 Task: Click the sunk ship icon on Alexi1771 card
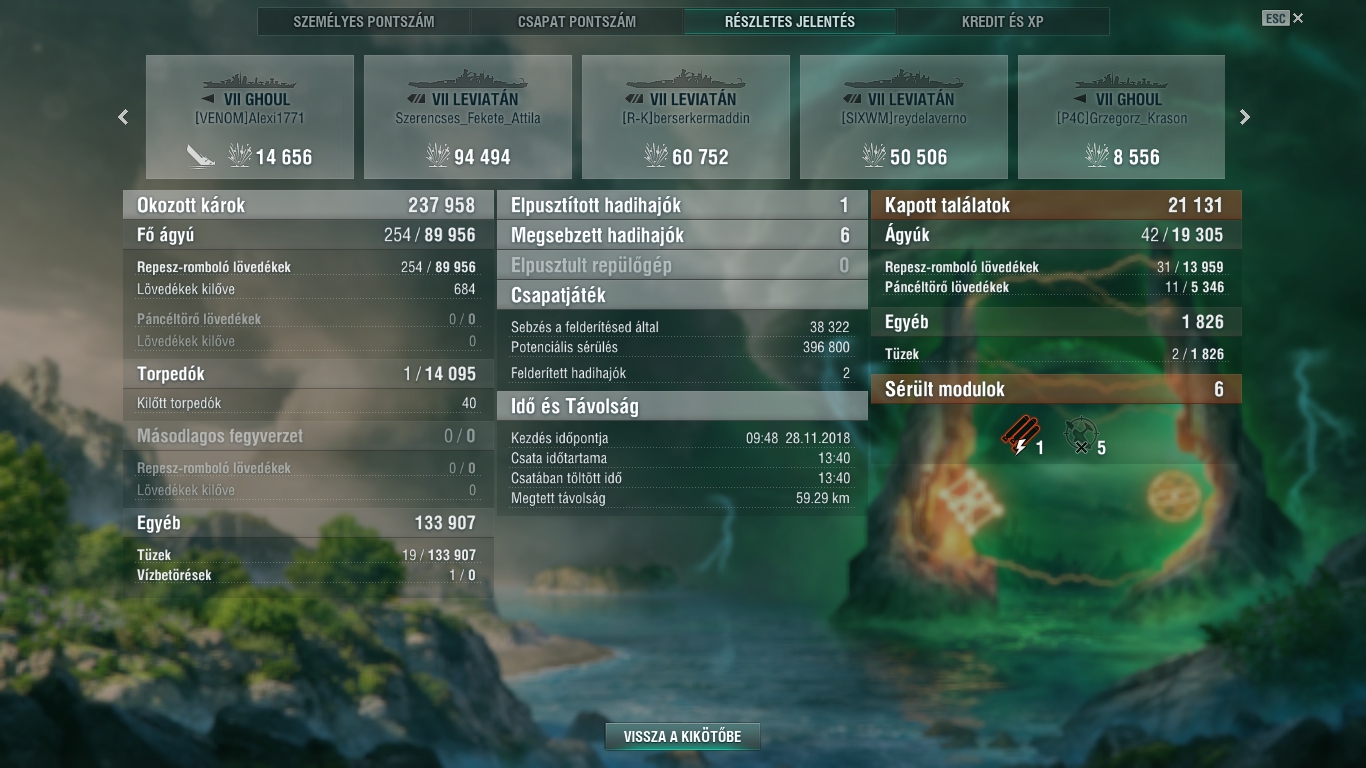[x=201, y=156]
